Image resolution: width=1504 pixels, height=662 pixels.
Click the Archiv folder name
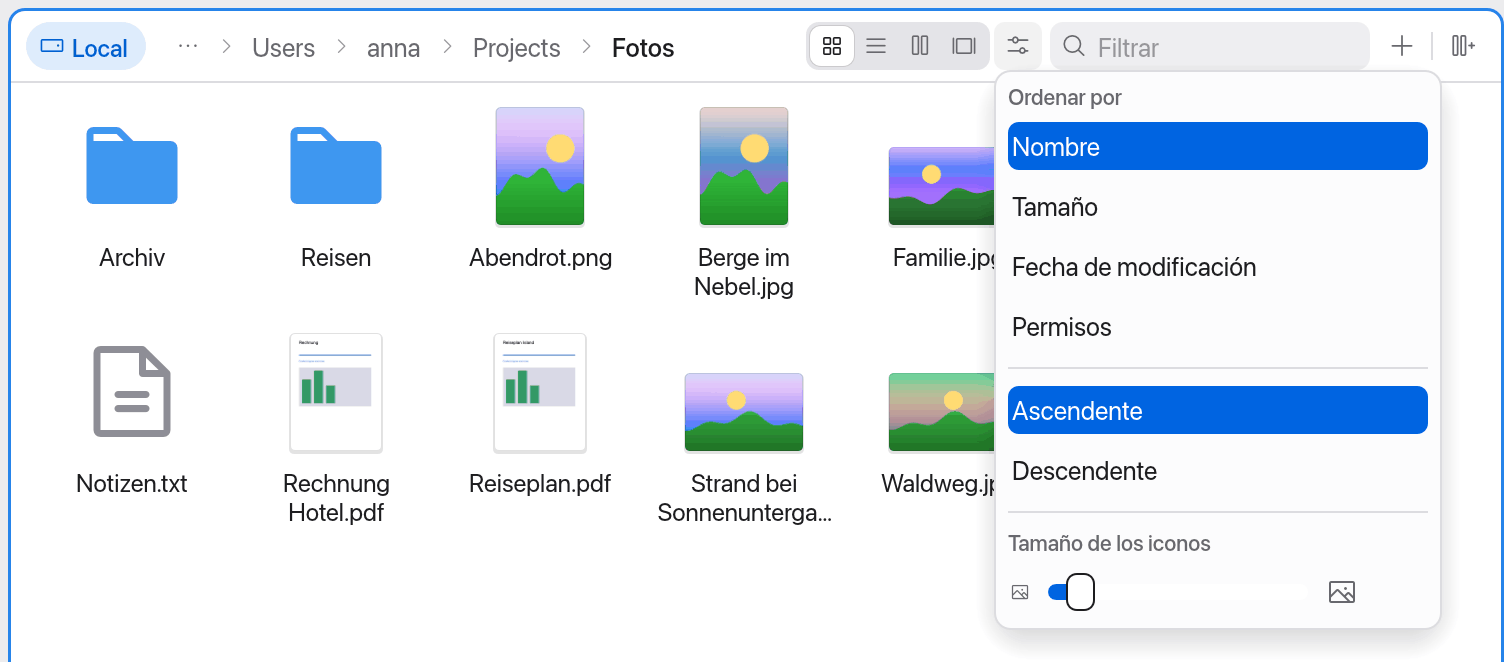point(132,258)
